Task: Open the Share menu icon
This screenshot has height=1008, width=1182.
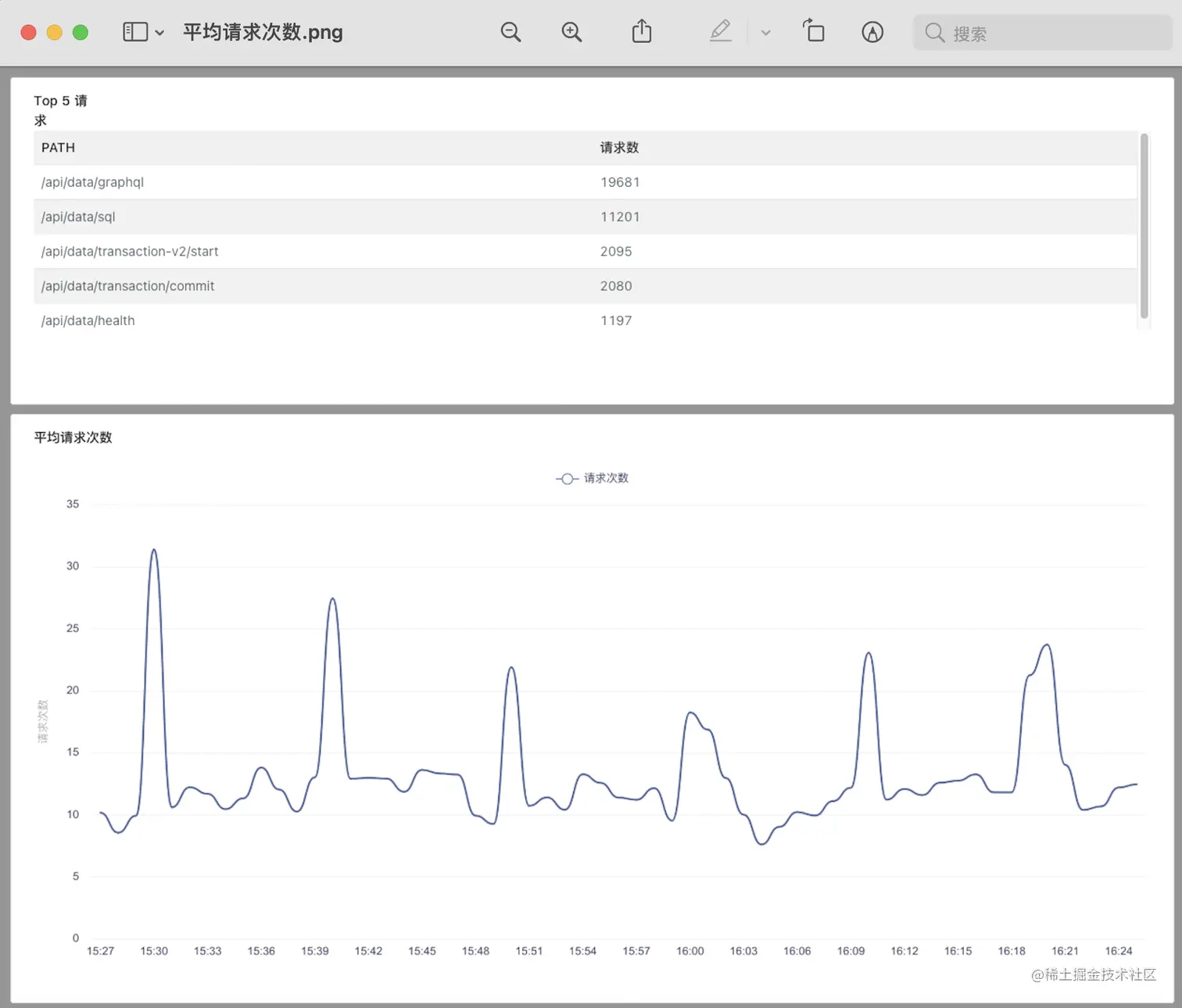Action: point(642,31)
